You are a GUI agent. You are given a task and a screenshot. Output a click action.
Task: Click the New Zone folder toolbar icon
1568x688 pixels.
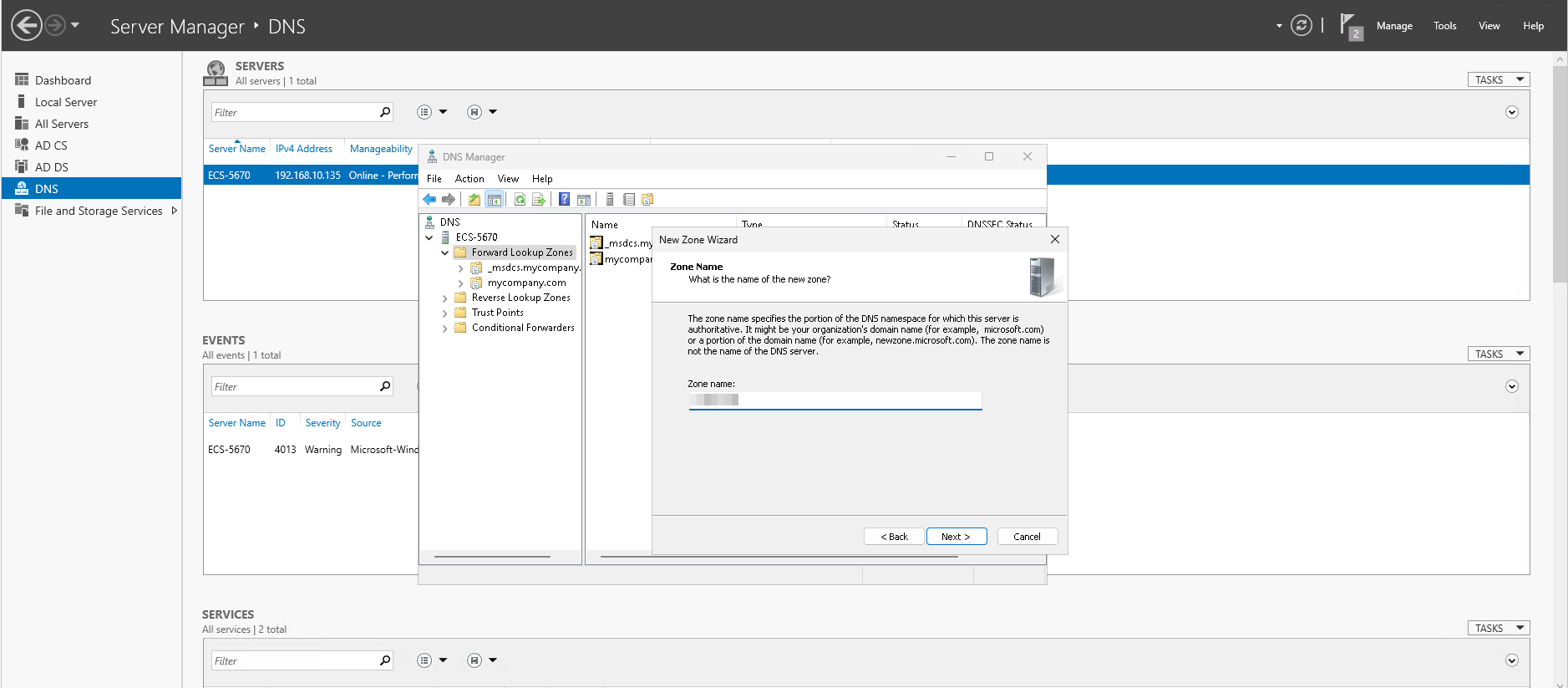pyautogui.click(x=647, y=200)
